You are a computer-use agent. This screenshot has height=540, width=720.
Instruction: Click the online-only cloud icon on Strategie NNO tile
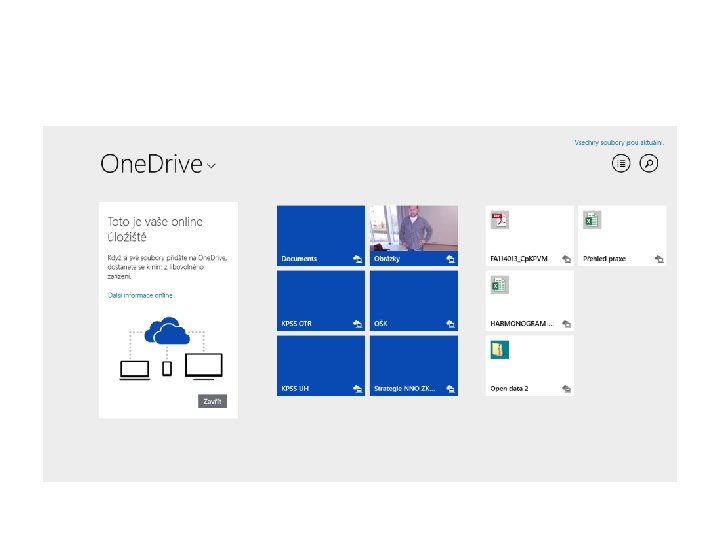coord(450,389)
